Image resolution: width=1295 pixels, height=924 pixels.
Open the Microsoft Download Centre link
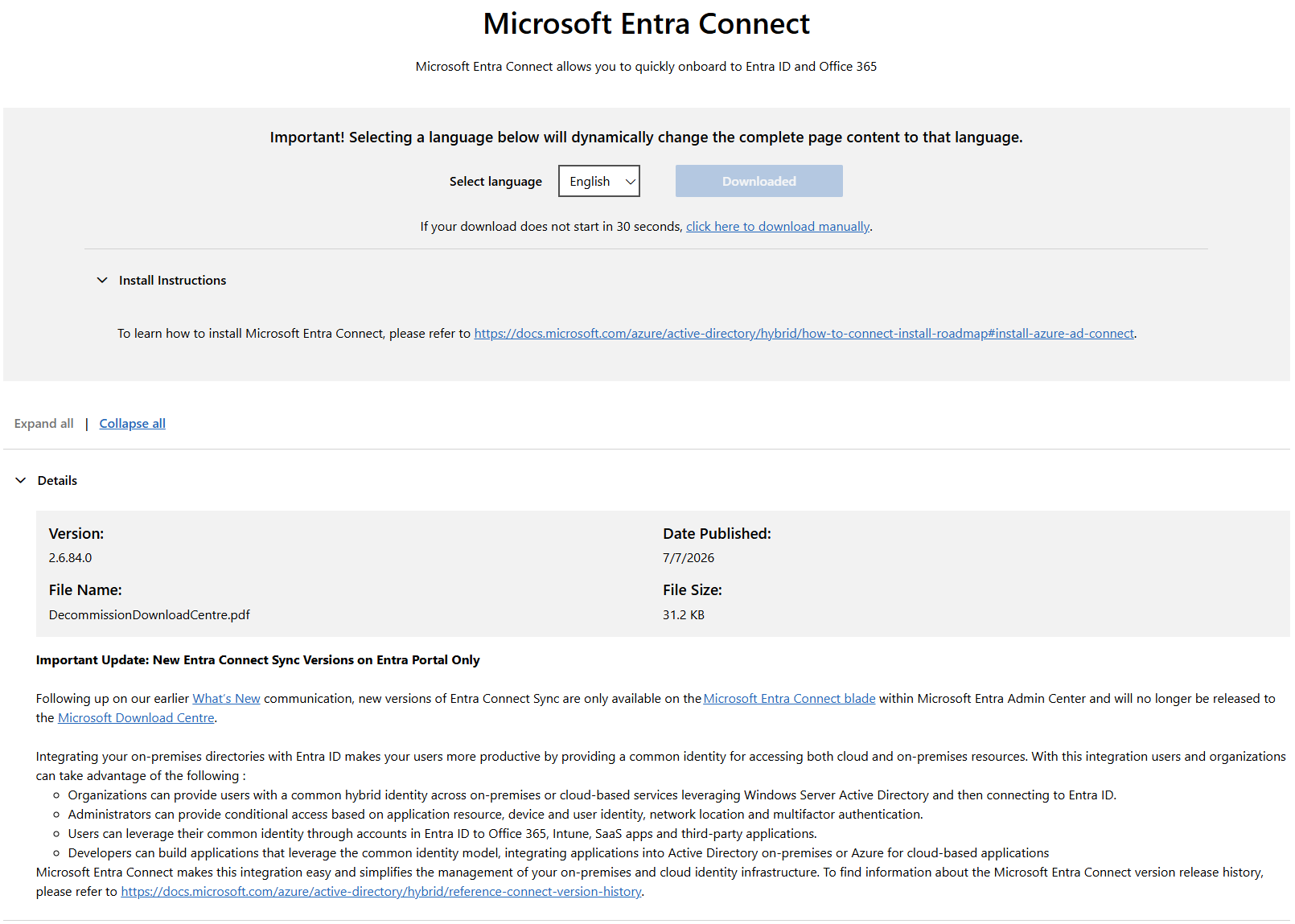pyautogui.click(x=136, y=718)
